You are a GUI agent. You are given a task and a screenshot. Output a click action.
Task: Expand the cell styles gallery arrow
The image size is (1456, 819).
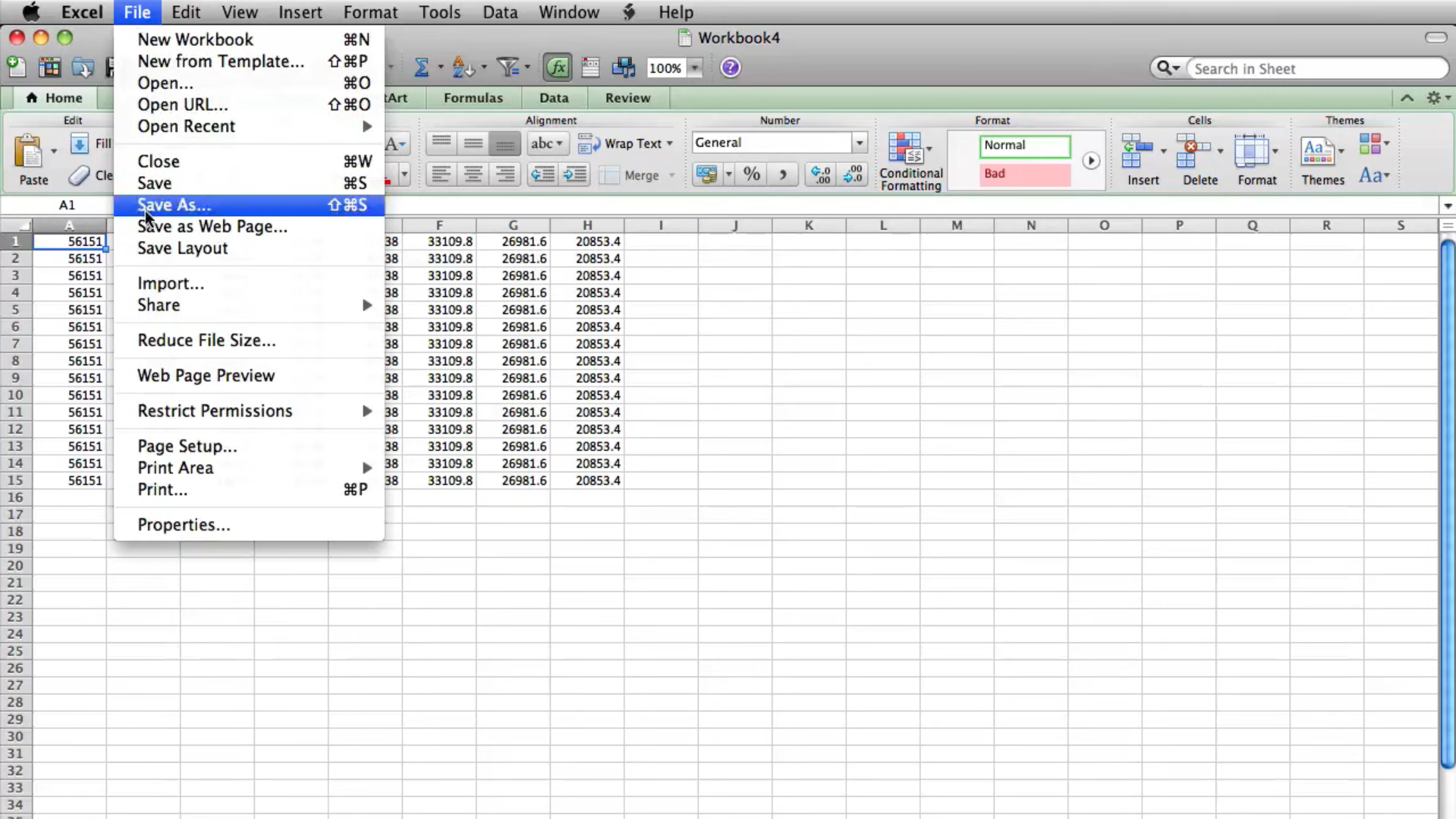point(1090,161)
